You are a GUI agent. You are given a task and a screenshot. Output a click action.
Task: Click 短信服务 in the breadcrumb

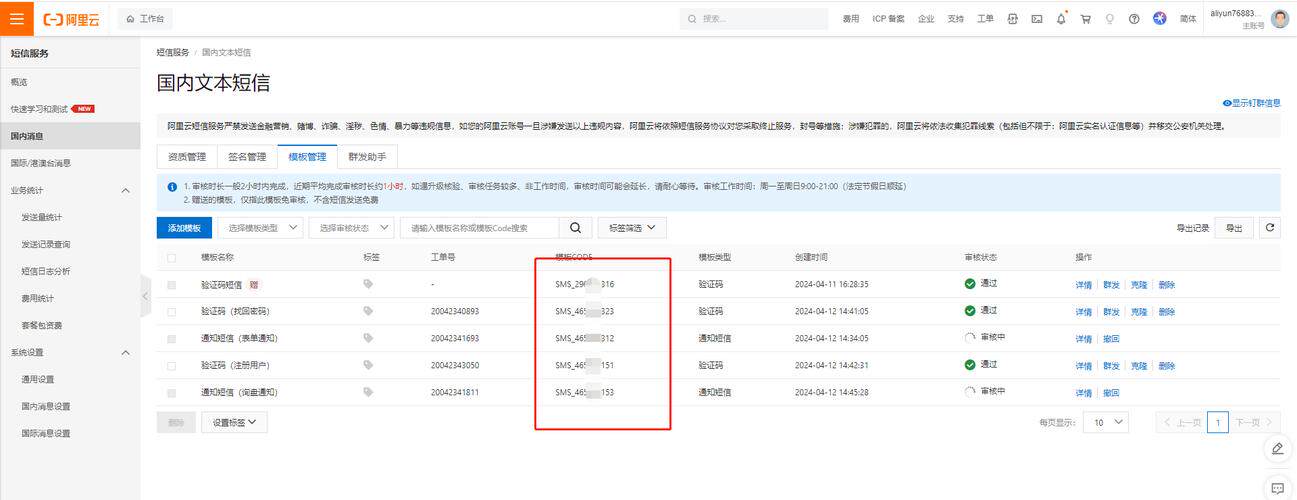pos(173,51)
